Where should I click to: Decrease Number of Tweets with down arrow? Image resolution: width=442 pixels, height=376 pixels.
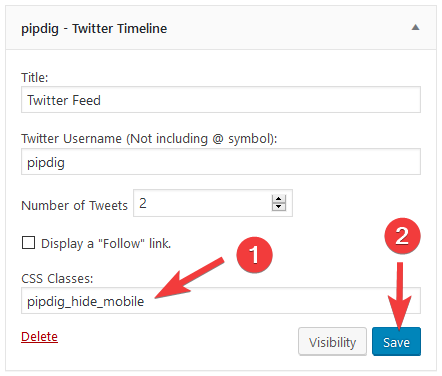point(279,207)
